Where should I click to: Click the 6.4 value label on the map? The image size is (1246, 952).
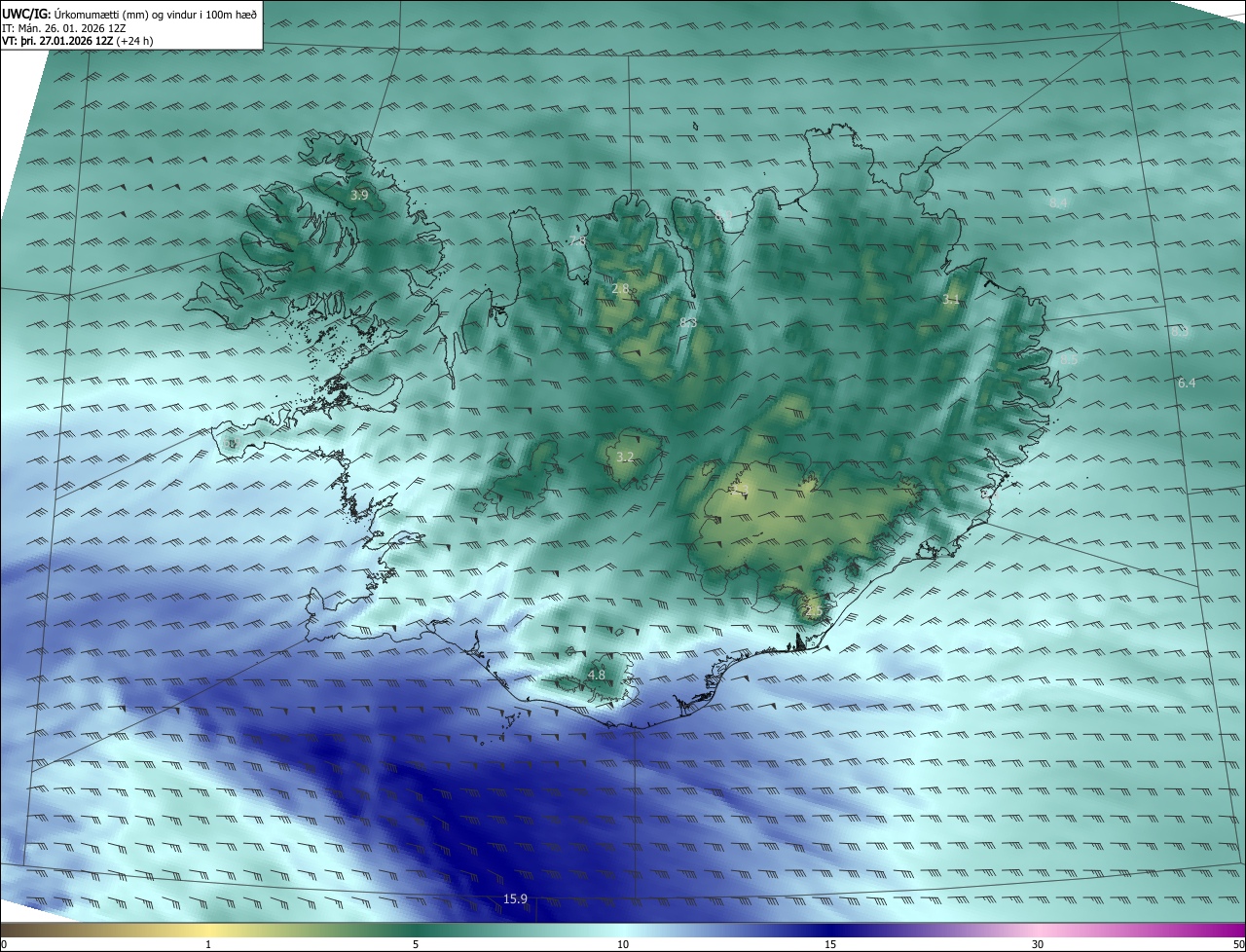pos(1186,384)
